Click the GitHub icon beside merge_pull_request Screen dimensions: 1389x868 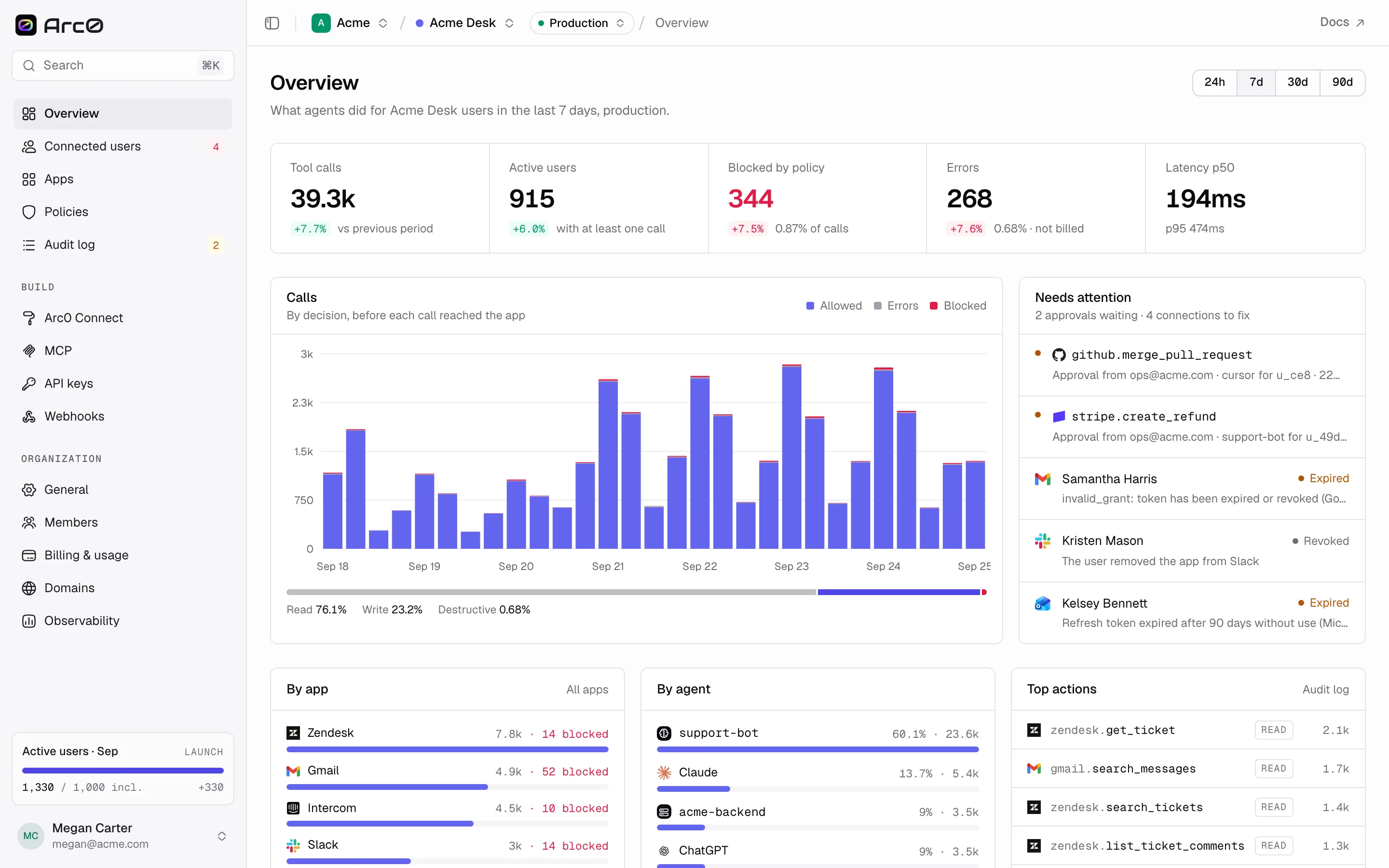coord(1059,355)
